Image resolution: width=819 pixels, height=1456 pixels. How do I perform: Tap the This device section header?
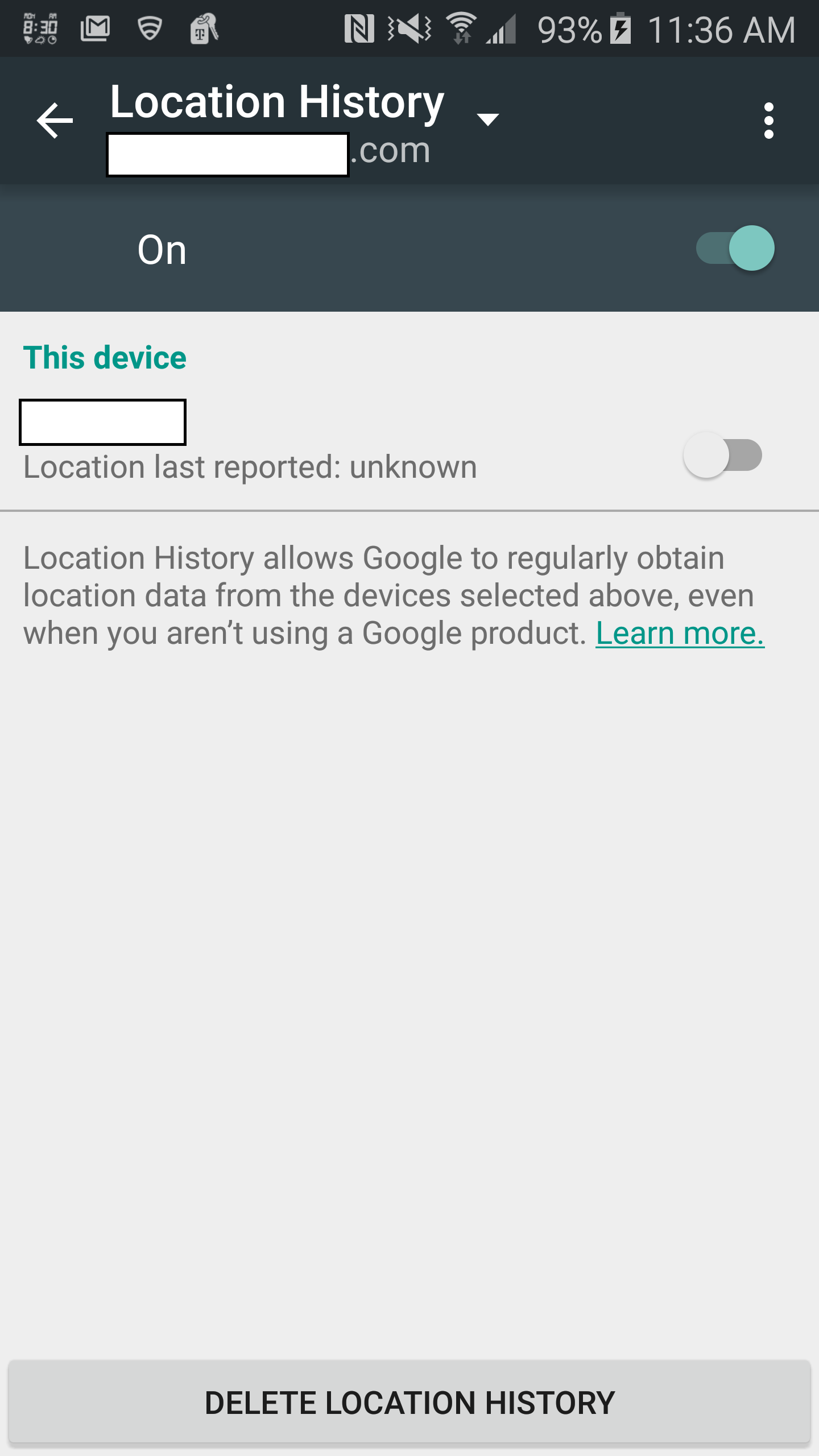click(105, 358)
